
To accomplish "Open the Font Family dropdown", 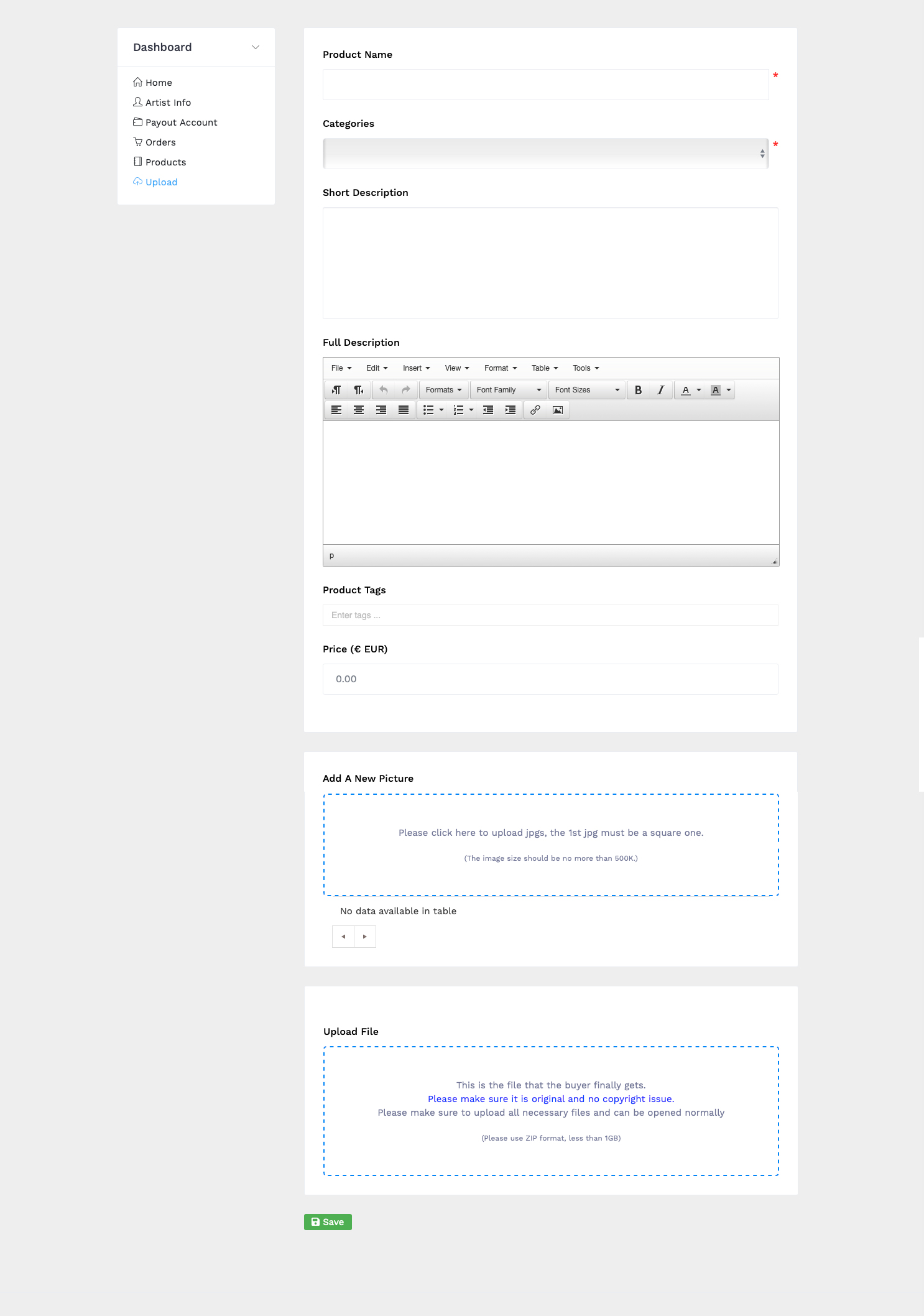I will 509,390.
